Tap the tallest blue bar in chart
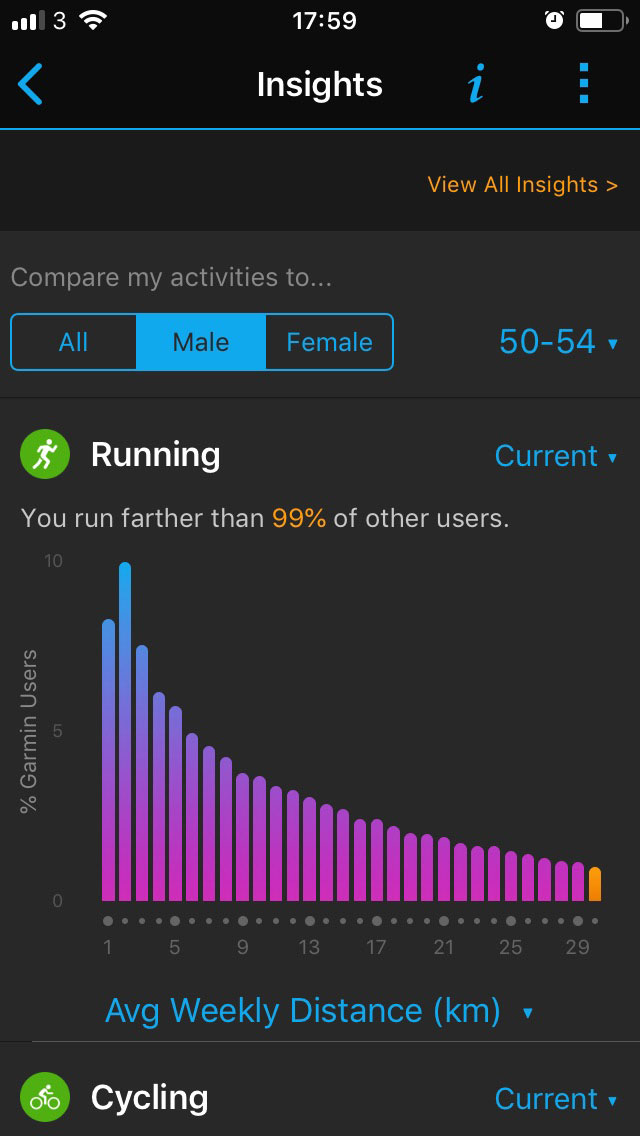 [125, 730]
